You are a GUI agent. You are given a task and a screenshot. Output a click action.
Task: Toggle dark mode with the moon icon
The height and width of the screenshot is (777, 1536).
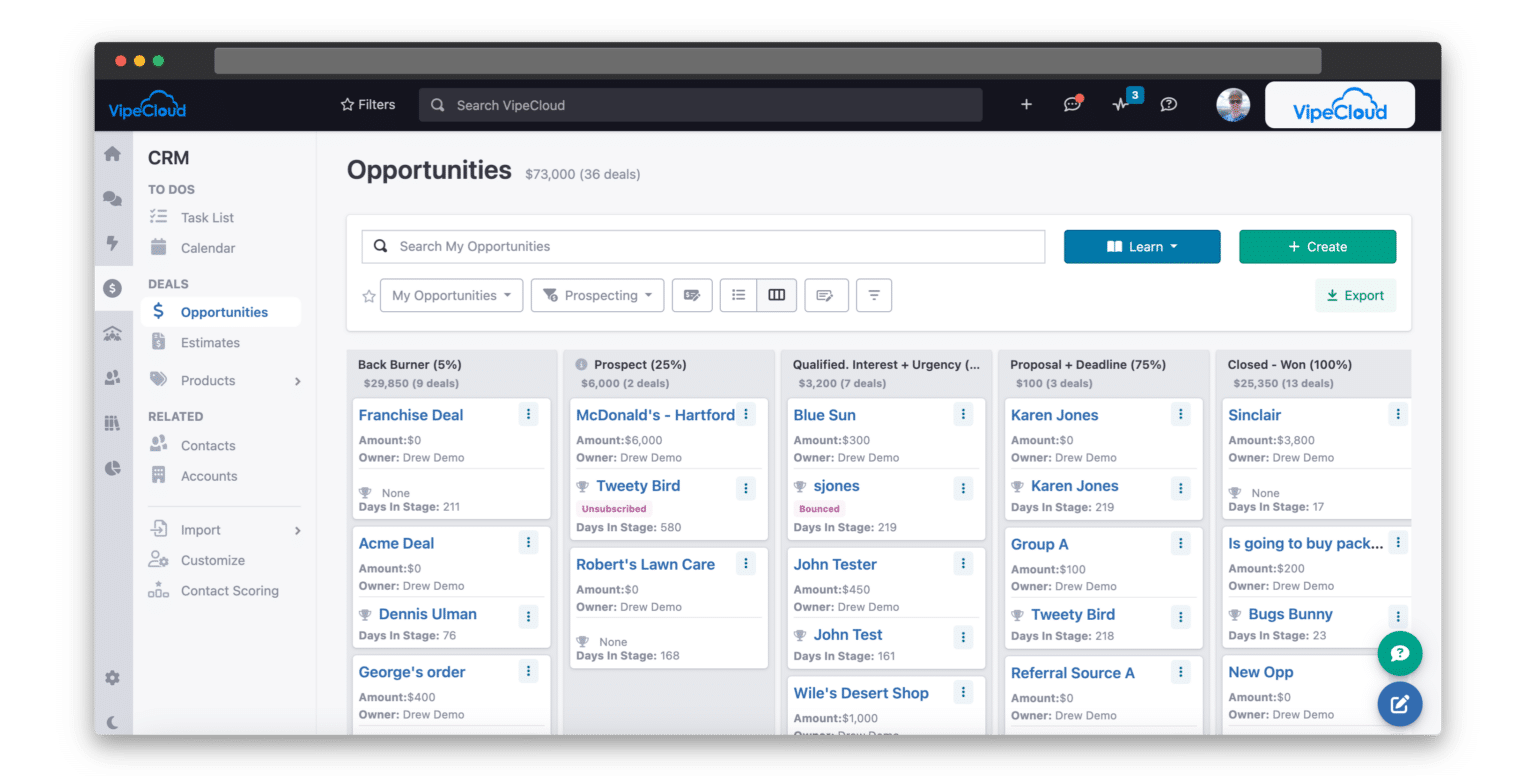[x=113, y=720]
